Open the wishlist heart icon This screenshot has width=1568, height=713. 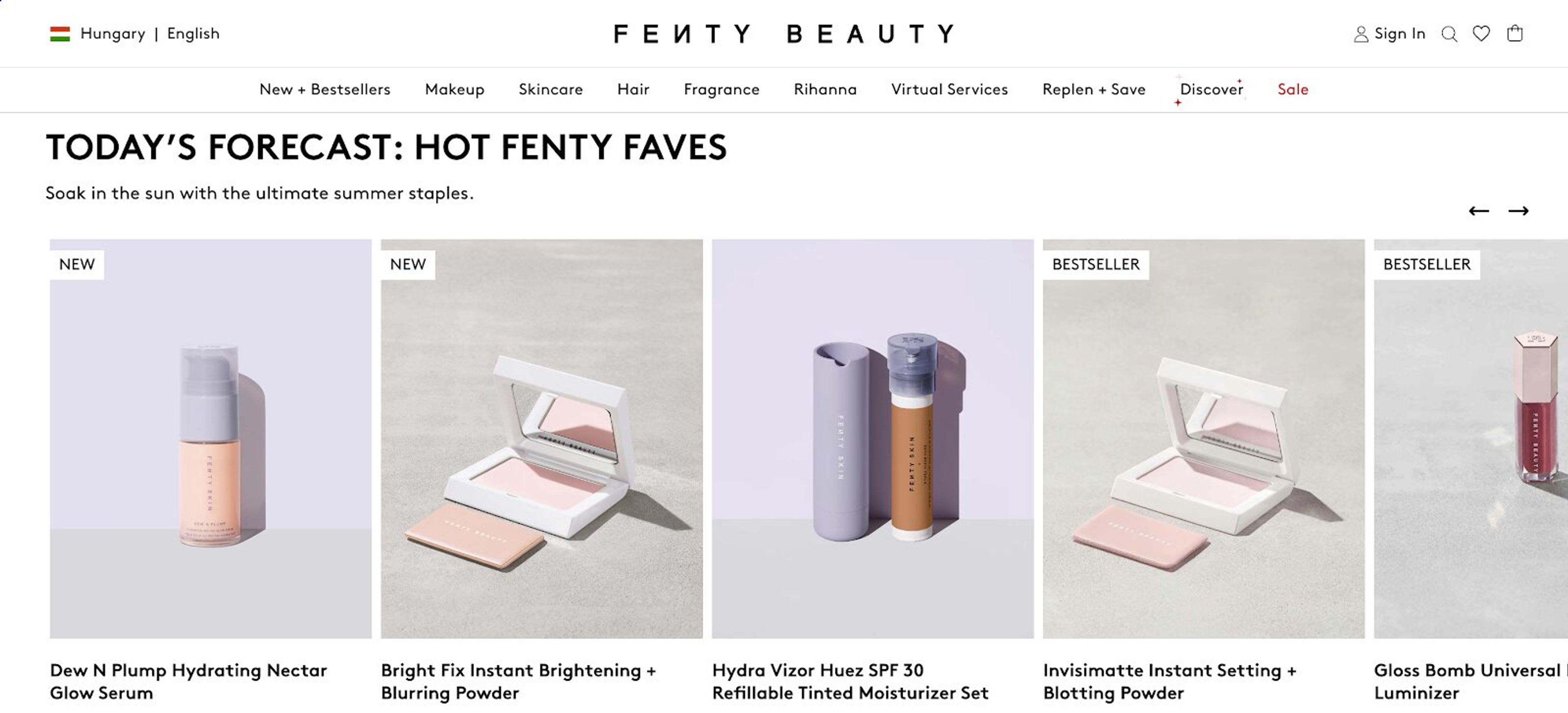(x=1481, y=34)
